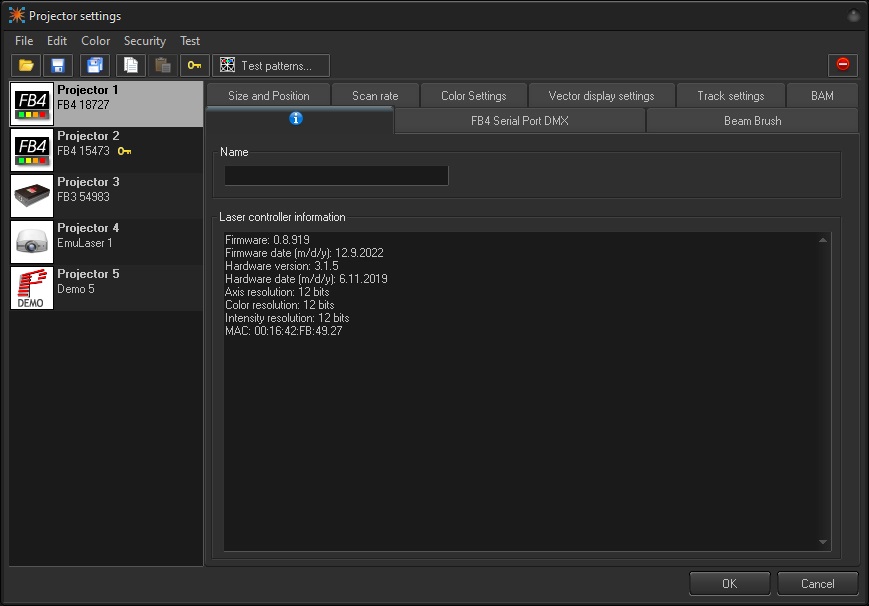
Task: Click the projector Name input field
Action: [x=336, y=176]
